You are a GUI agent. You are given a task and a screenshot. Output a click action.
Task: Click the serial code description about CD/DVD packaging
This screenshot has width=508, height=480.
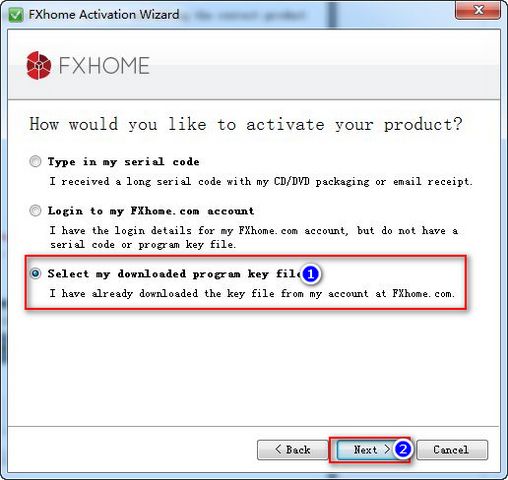261,182
